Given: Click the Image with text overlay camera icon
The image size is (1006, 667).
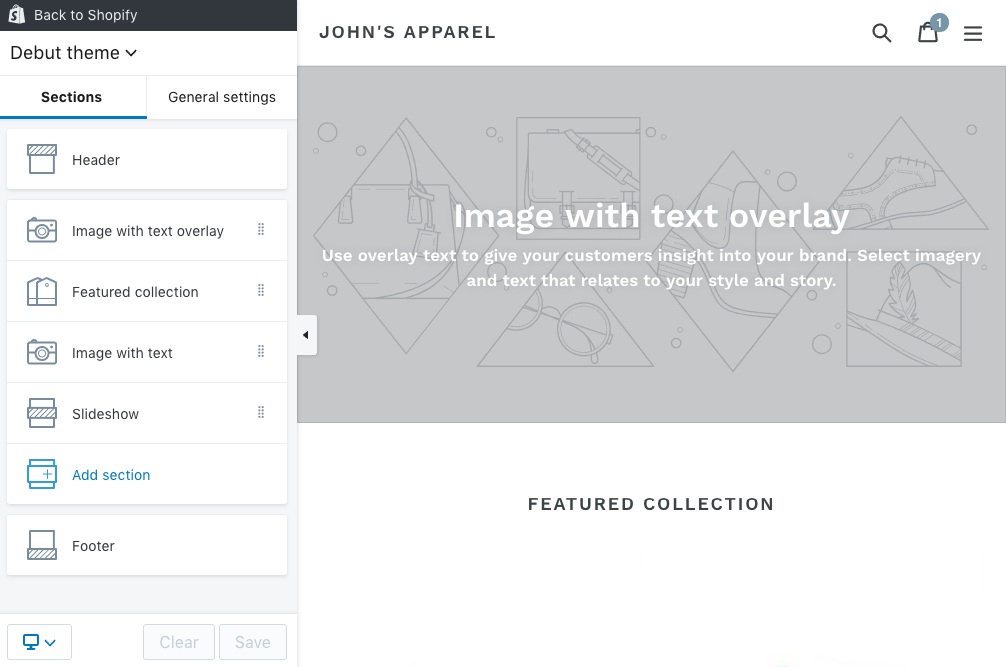Looking at the screenshot, I should [x=41, y=229].
